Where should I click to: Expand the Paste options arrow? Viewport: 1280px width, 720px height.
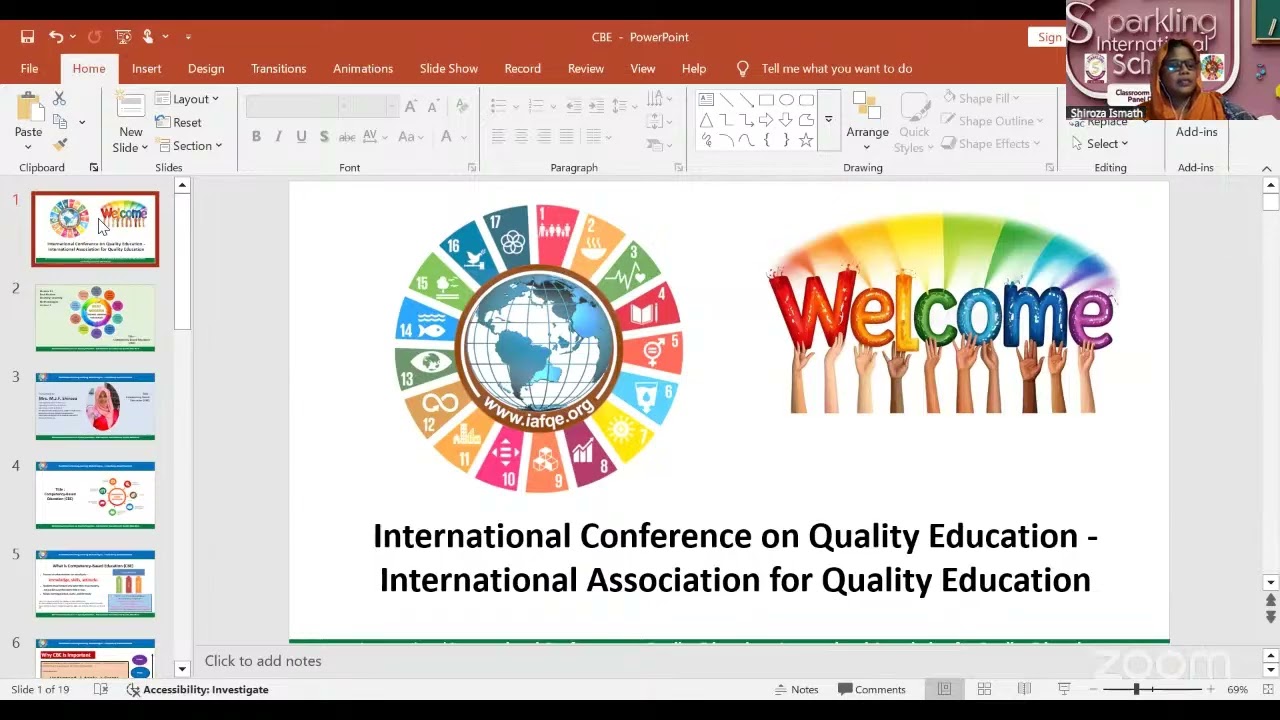click(x=28, y=147)
